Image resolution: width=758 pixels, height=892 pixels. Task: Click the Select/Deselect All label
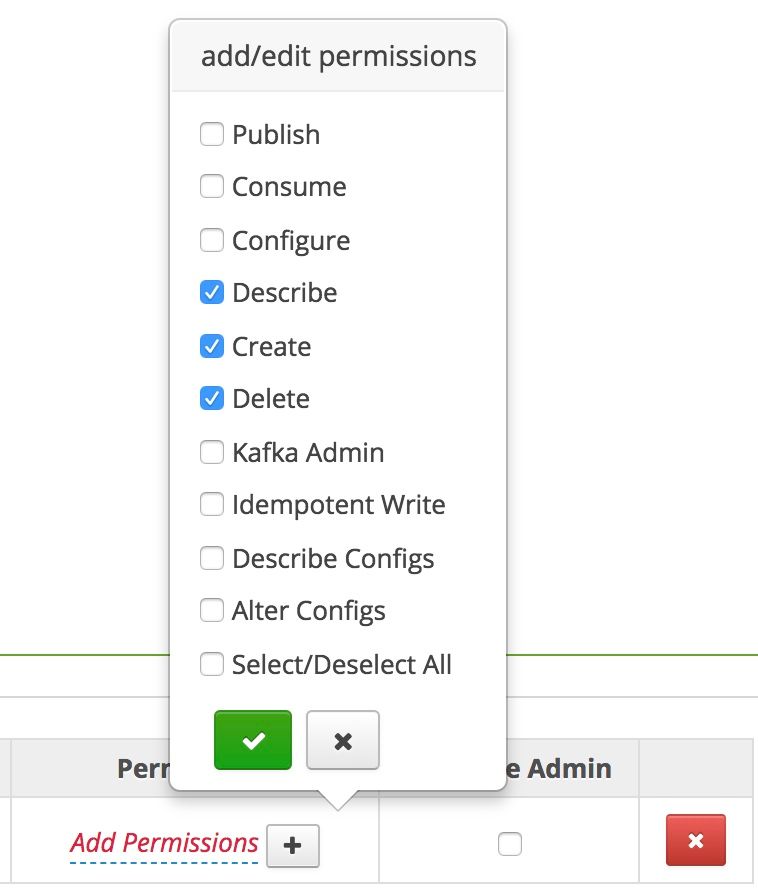point(342,665)
